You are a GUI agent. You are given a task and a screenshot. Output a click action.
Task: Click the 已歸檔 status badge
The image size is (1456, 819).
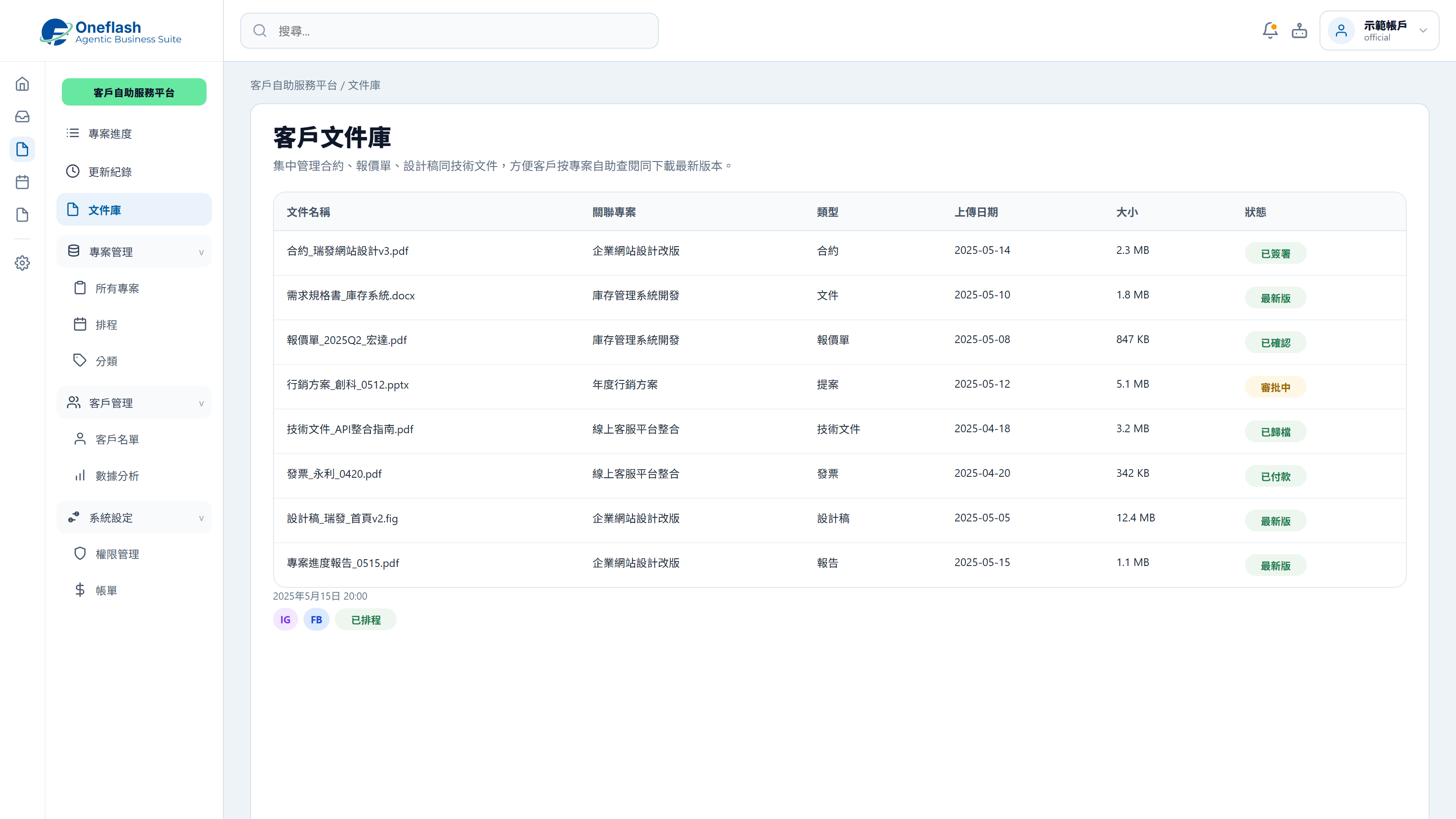coord(1275,432)
